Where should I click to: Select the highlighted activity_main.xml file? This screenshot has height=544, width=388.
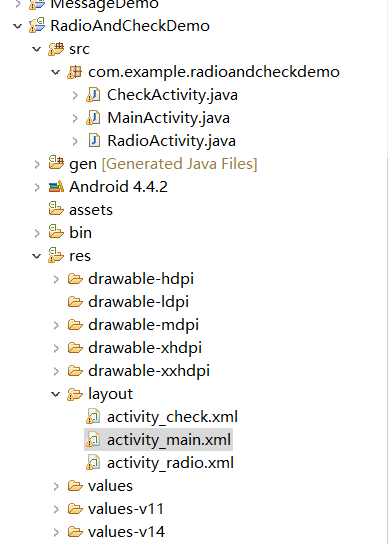click(169, 440)
